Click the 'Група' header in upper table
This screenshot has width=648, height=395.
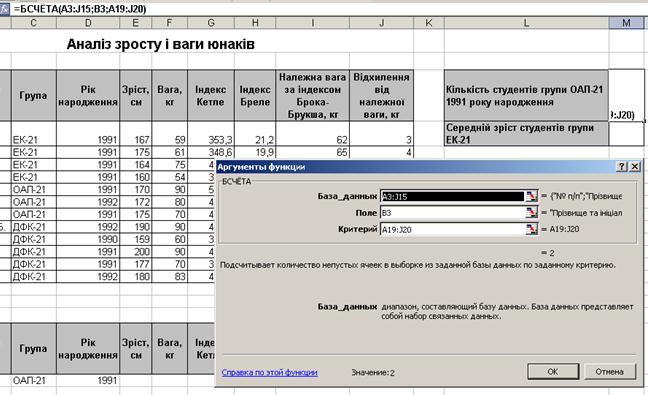click(33, 95)
